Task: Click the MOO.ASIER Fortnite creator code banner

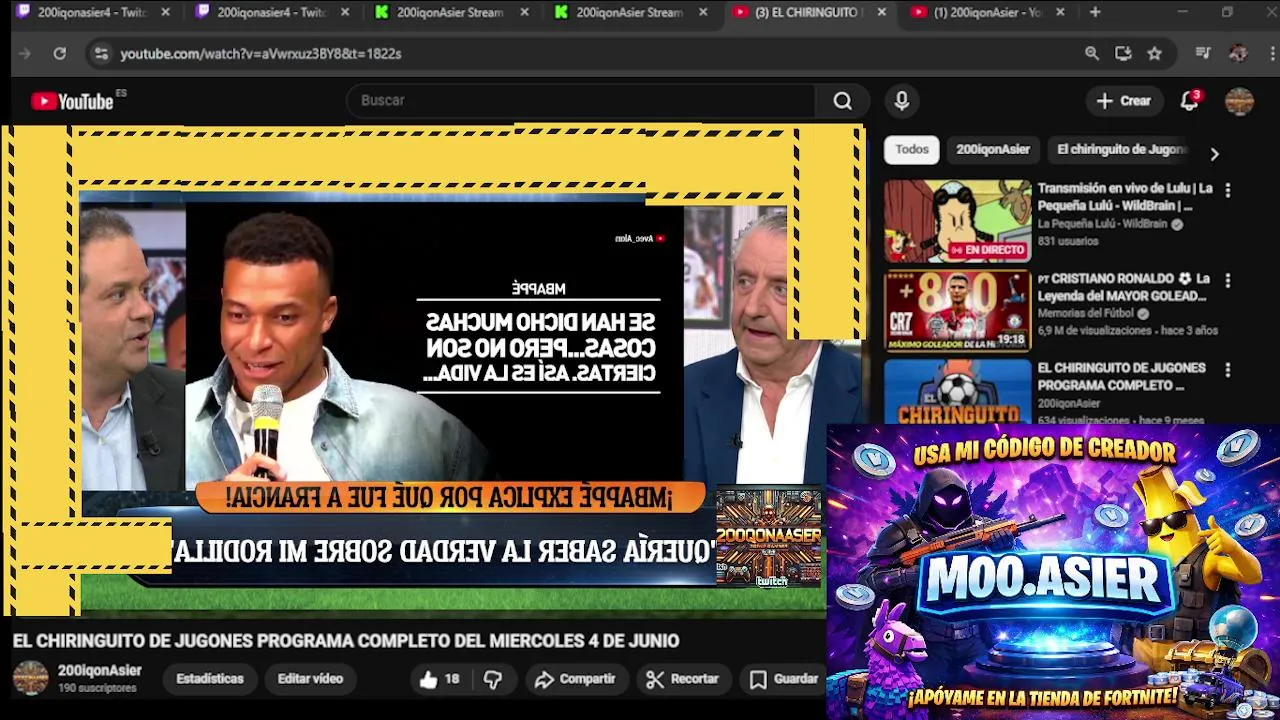Action: tap(1053, 572)
